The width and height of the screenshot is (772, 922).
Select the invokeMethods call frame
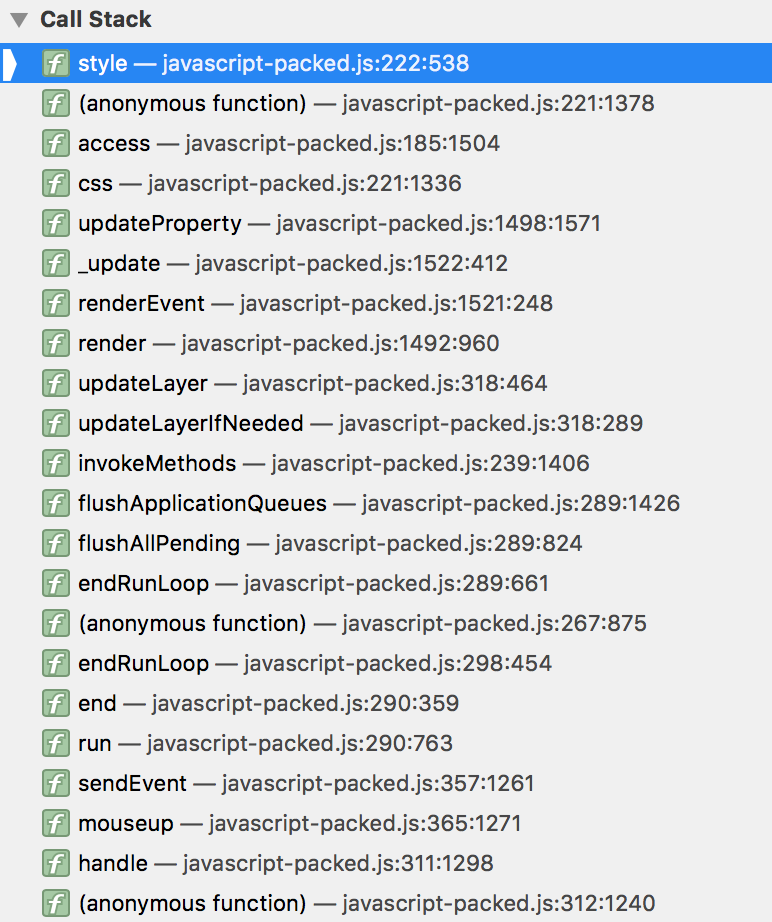(333, 464)
